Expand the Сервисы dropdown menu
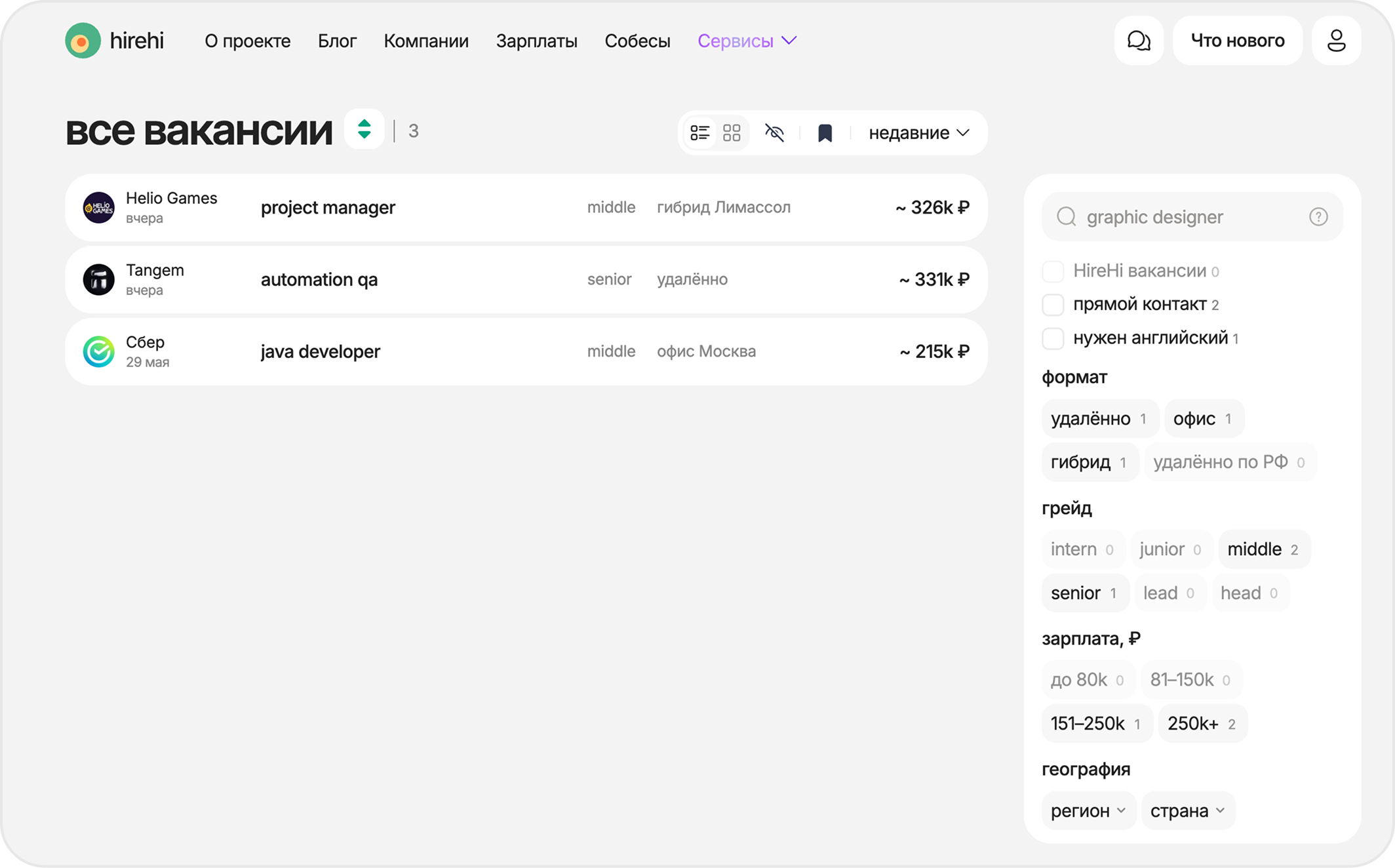The height and width of the screenshot is (868, 1395). [x=747, y=41]
